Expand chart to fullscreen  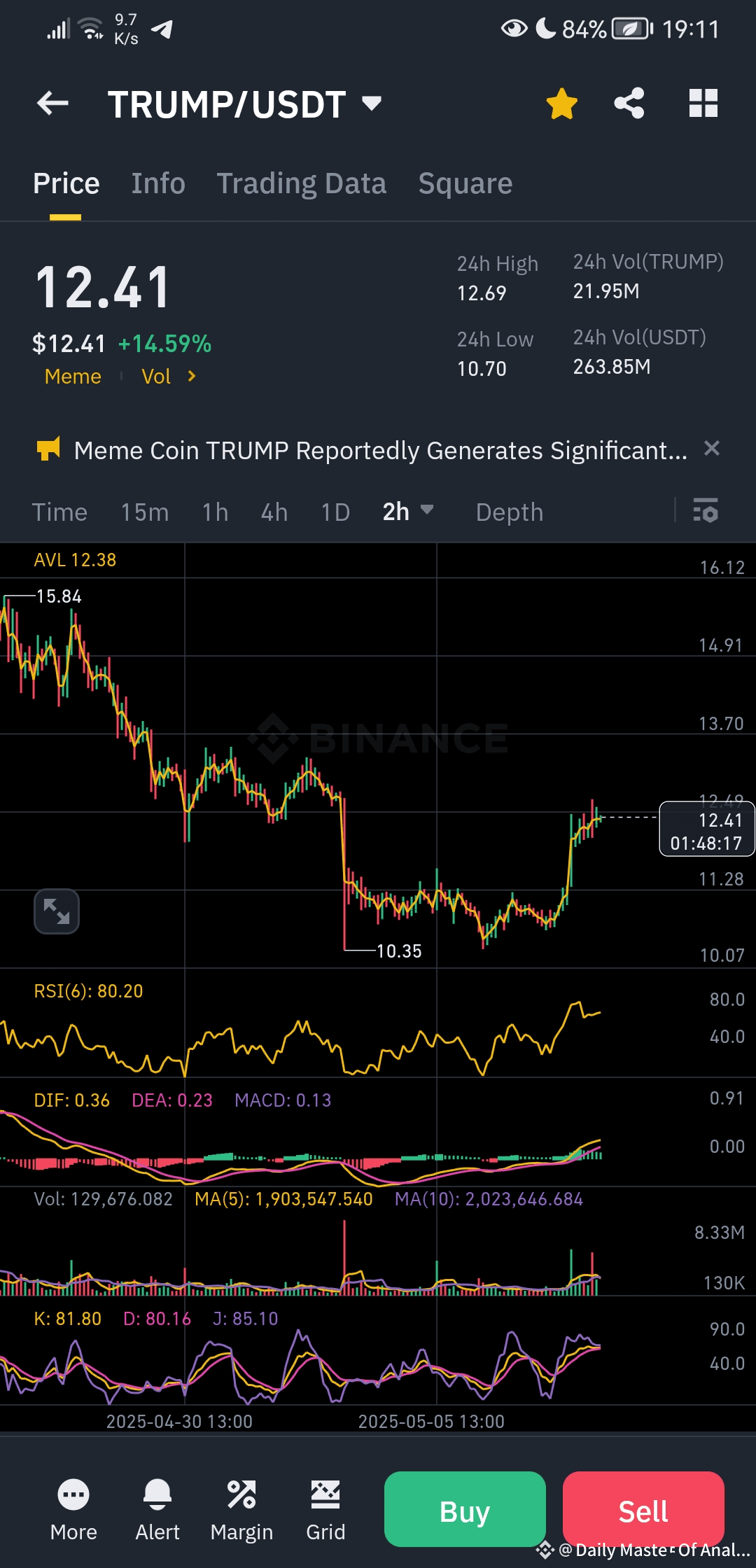click(x=57, y=911)
